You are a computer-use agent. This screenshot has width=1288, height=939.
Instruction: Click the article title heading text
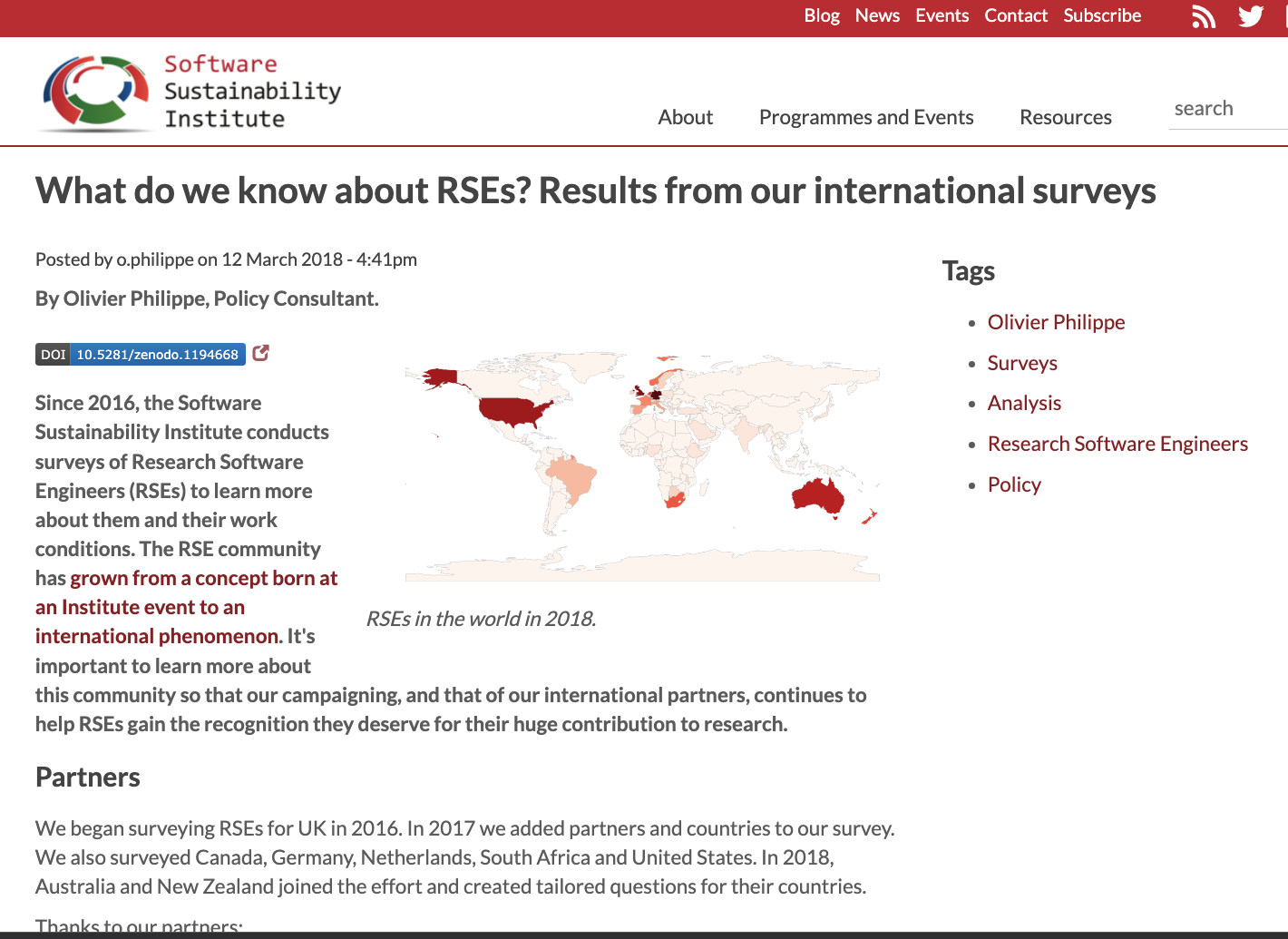pos(596,191)
